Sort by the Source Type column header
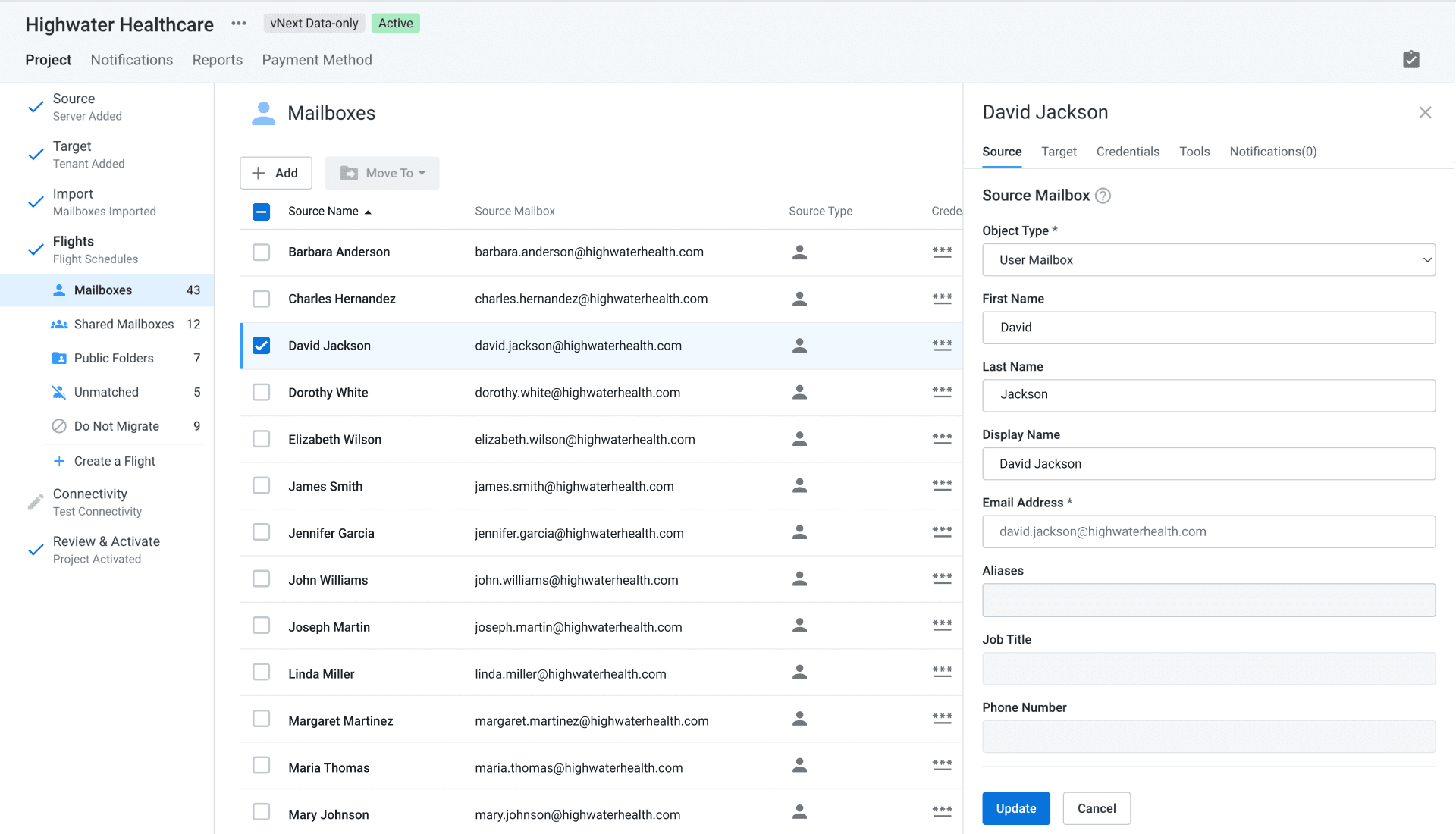 pos(820,212)
